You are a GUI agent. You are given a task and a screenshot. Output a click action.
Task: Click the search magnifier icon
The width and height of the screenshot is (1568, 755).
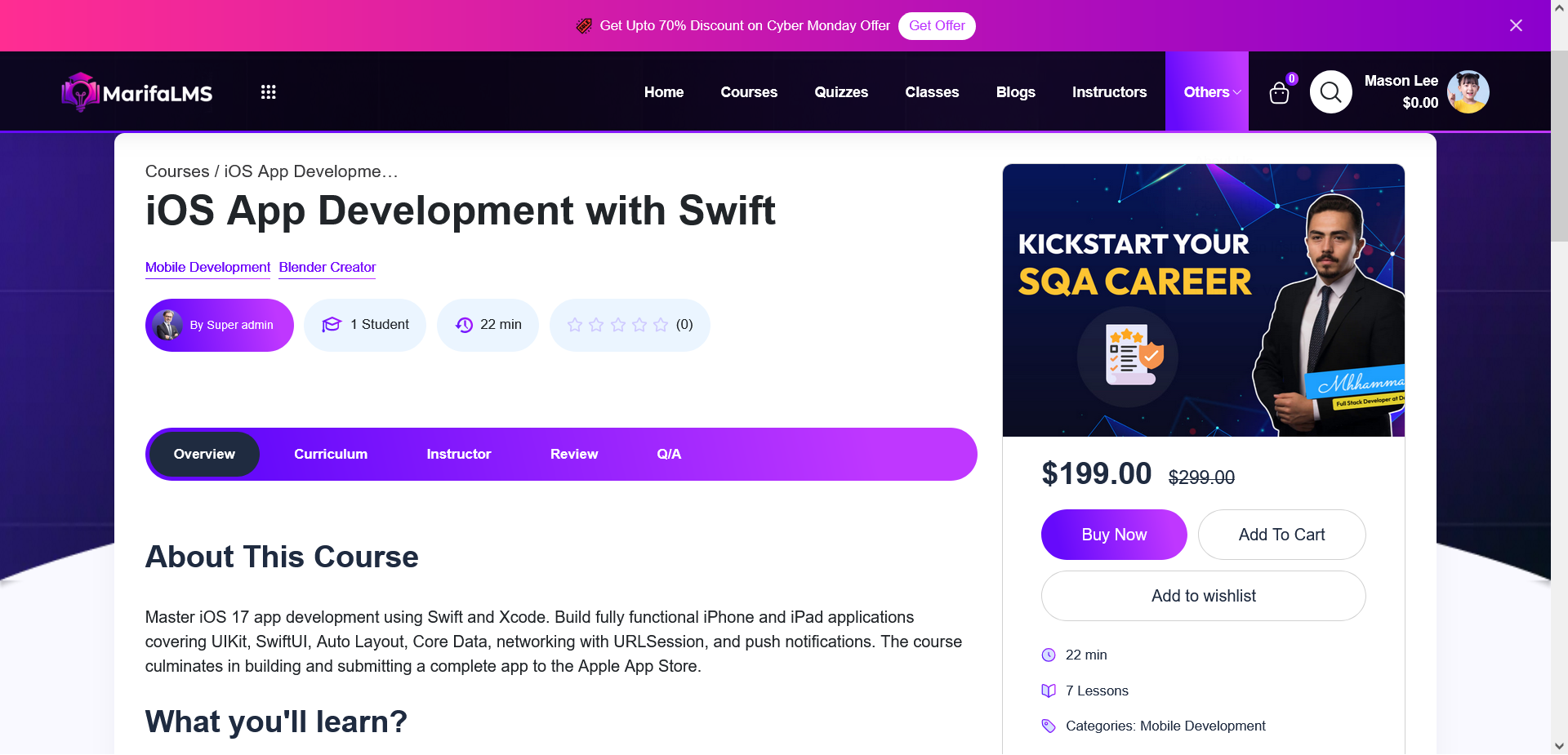1330,92
